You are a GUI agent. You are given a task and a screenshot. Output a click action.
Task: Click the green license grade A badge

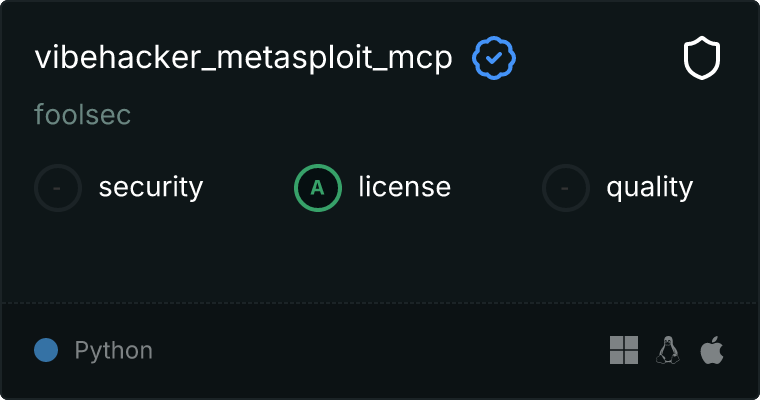(x=318, y=187)
